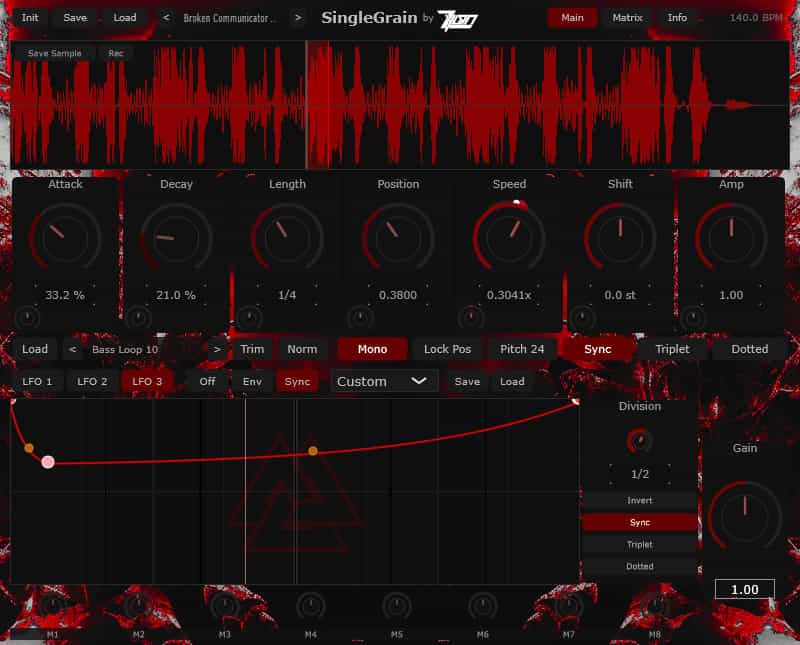Viewport: 800px width, 645px height.
Task: Set LFO mode to Env
Action: pyautogui.click(x=252, y=382)
